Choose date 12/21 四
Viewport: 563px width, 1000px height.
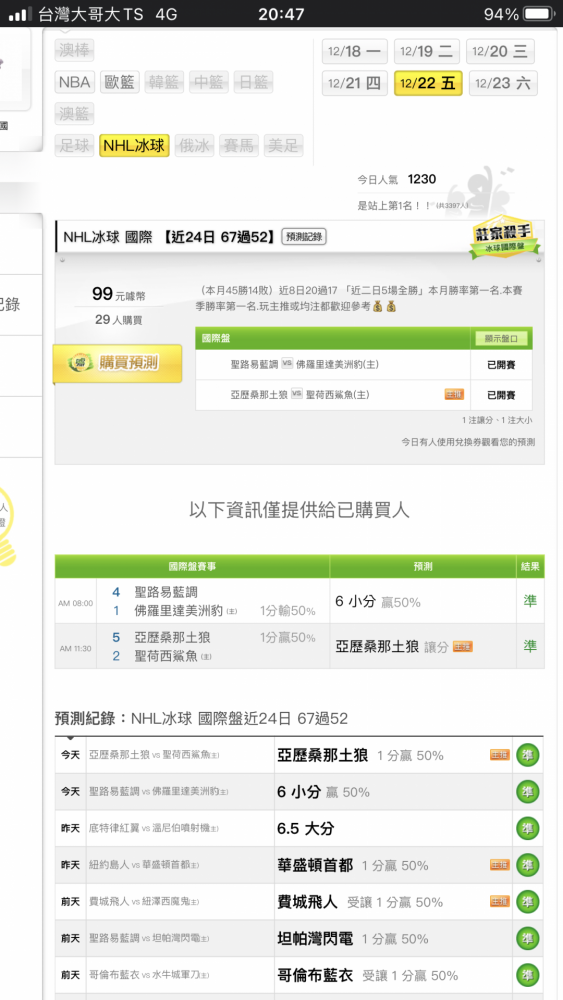pos(355,83)
